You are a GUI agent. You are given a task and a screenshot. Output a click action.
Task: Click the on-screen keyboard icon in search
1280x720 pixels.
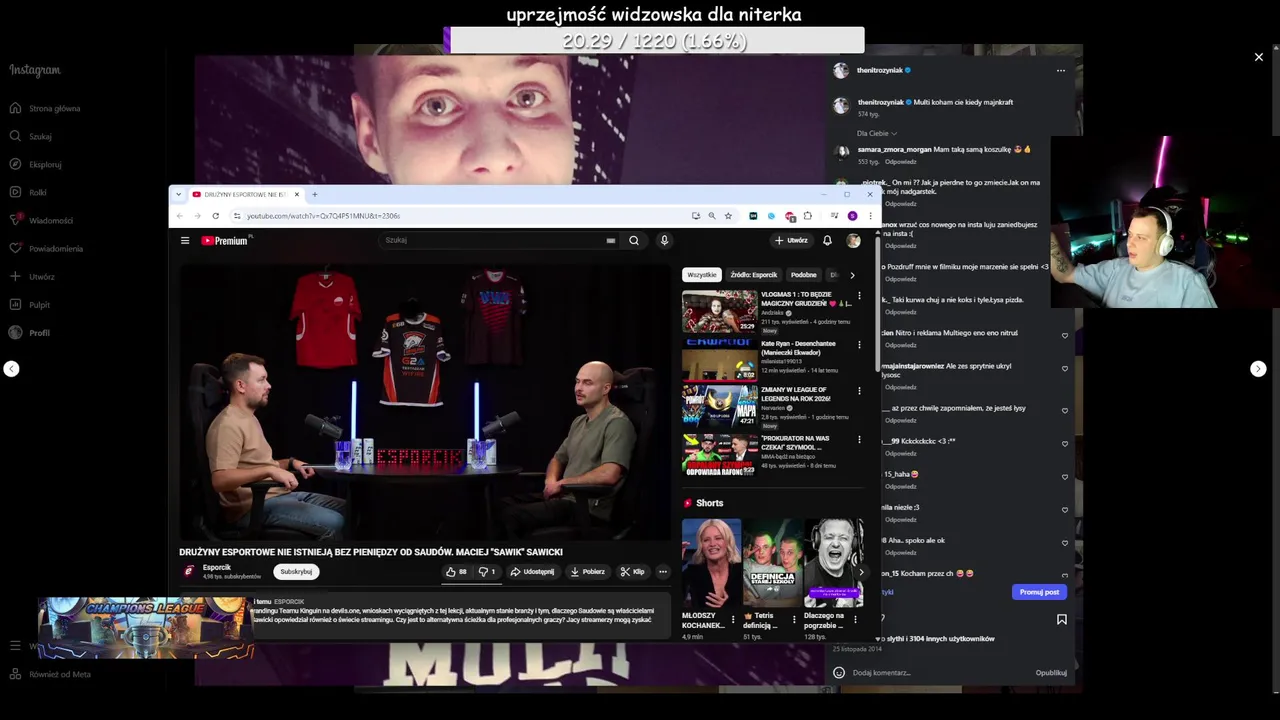click(x=610, y=240)
